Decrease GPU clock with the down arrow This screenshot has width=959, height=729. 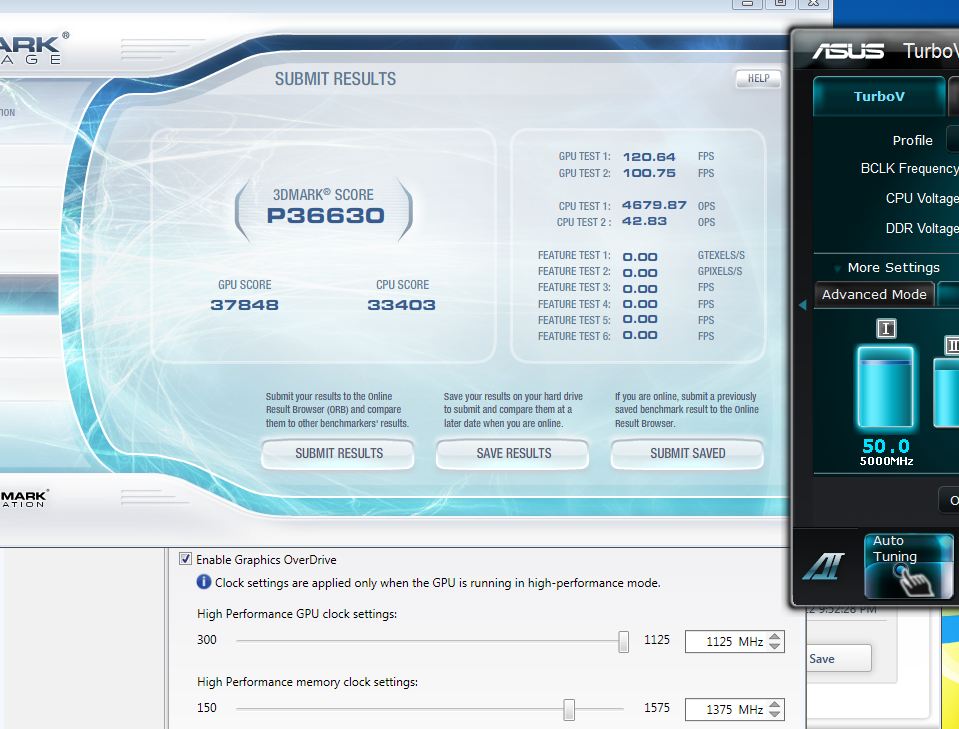[x=775, y=646]
